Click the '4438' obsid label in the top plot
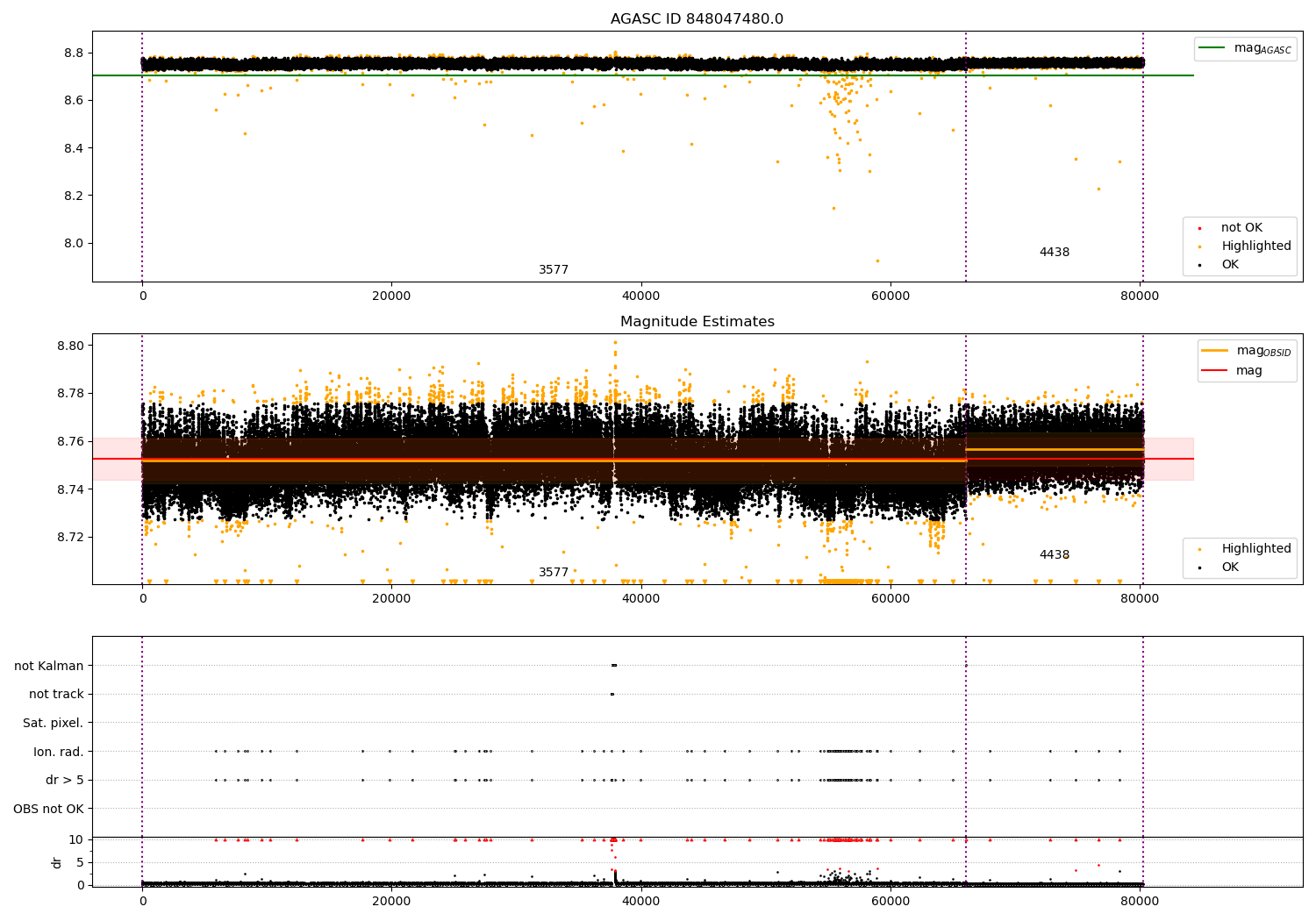Screen dimensions: 1316x921 tap(1055, 253)
